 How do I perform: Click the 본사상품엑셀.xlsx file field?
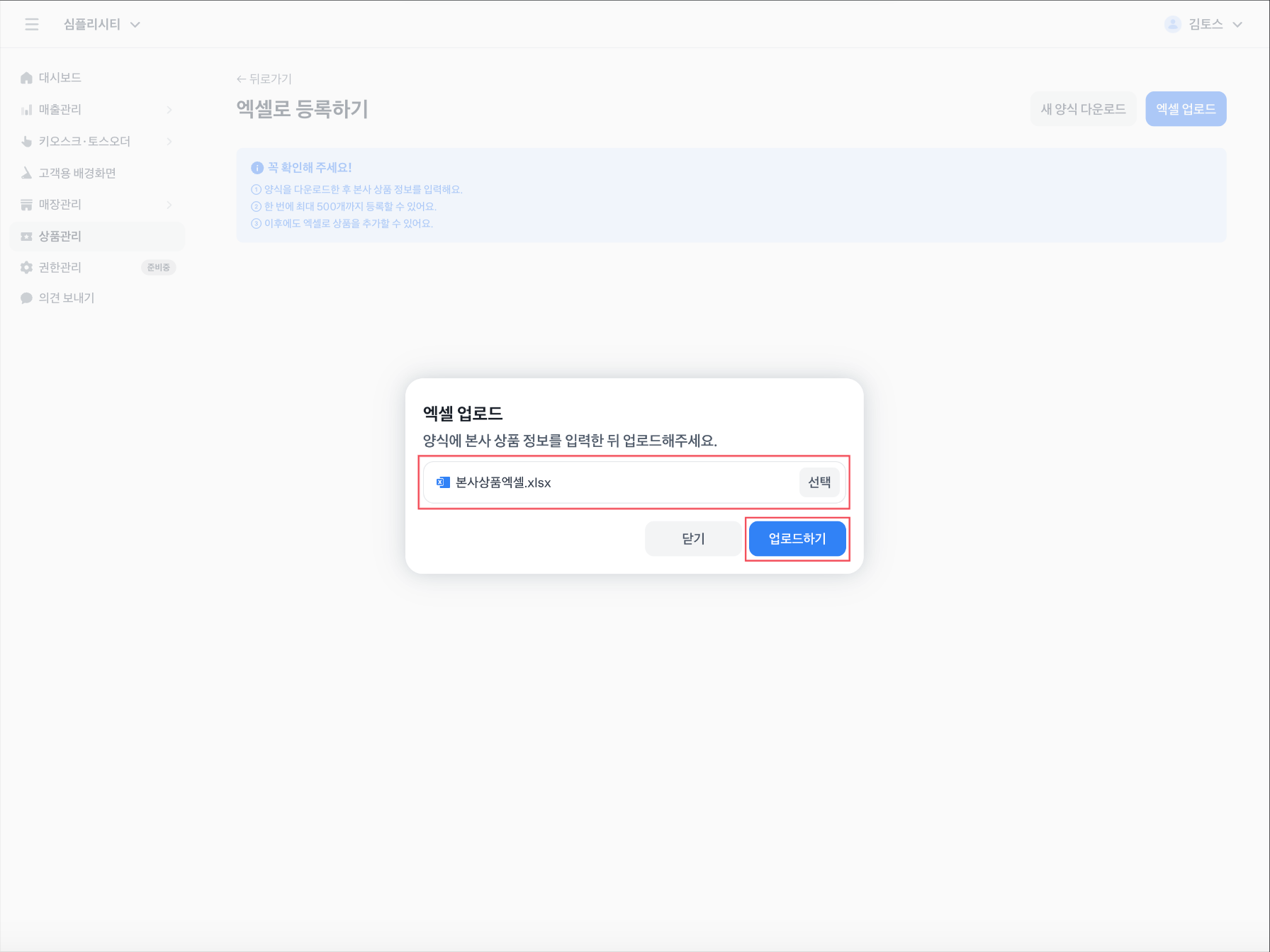point(634,482)
